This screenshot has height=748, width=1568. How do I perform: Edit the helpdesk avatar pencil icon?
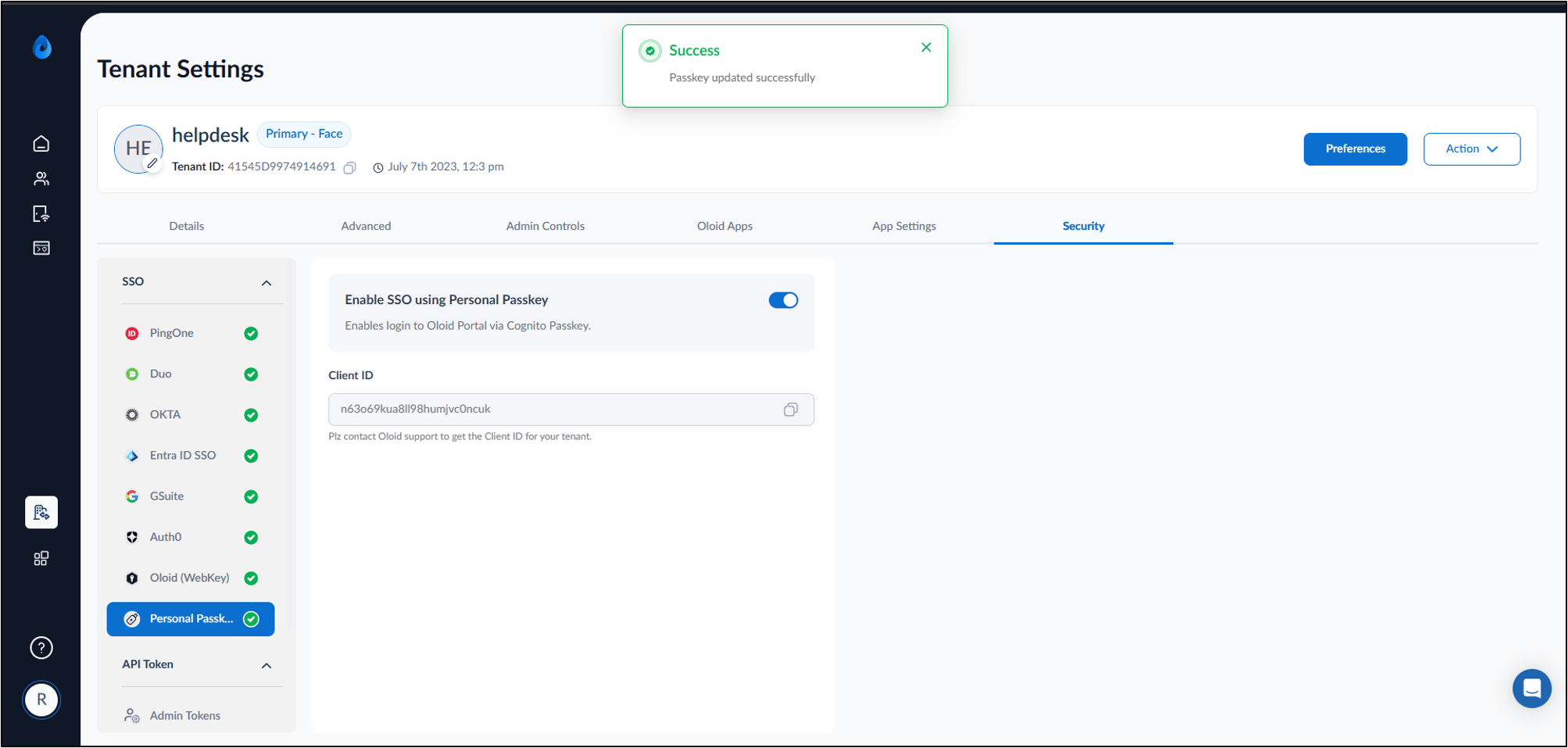point(152,163)
